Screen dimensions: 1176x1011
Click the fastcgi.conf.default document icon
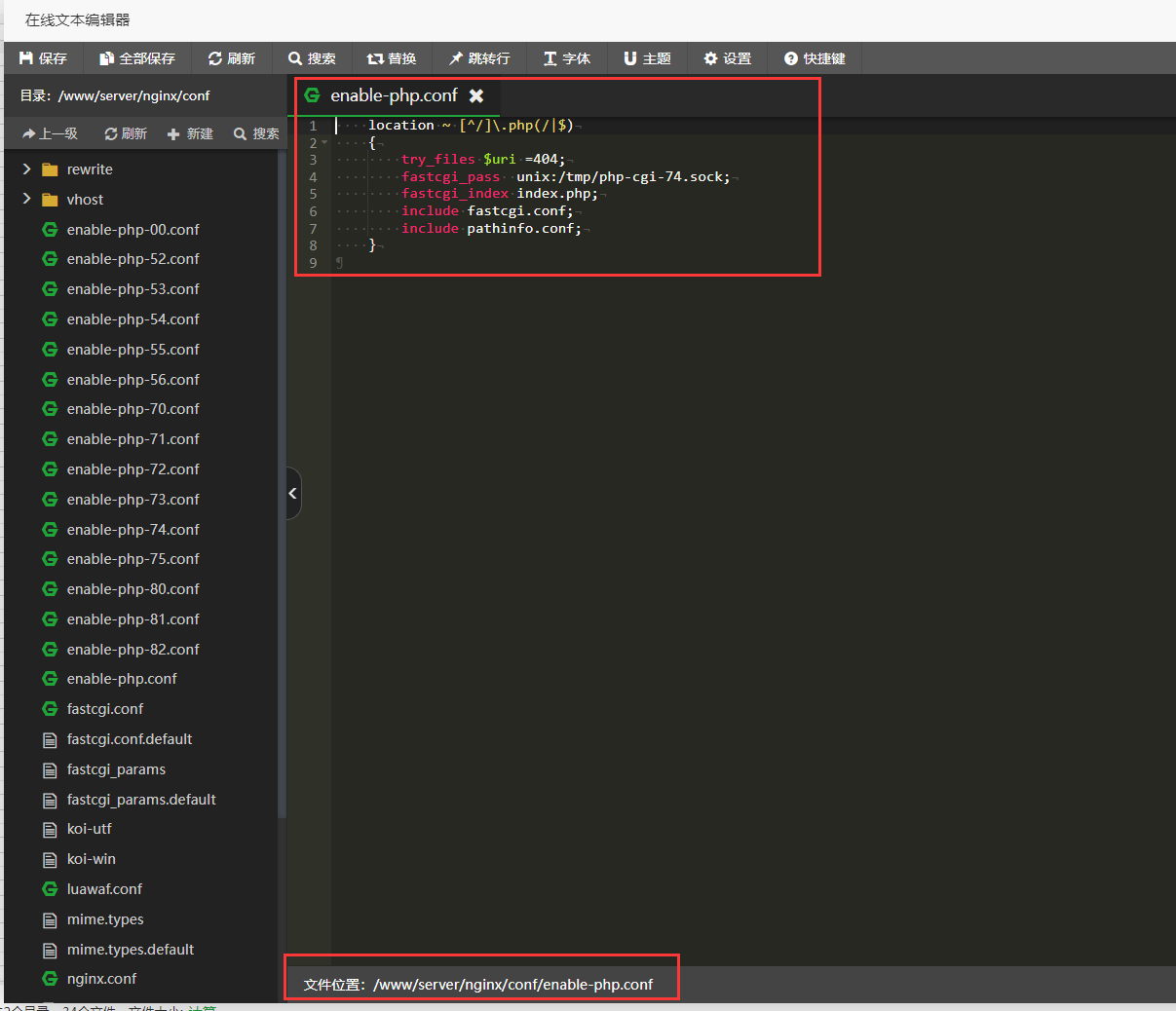tap(50, 740)
